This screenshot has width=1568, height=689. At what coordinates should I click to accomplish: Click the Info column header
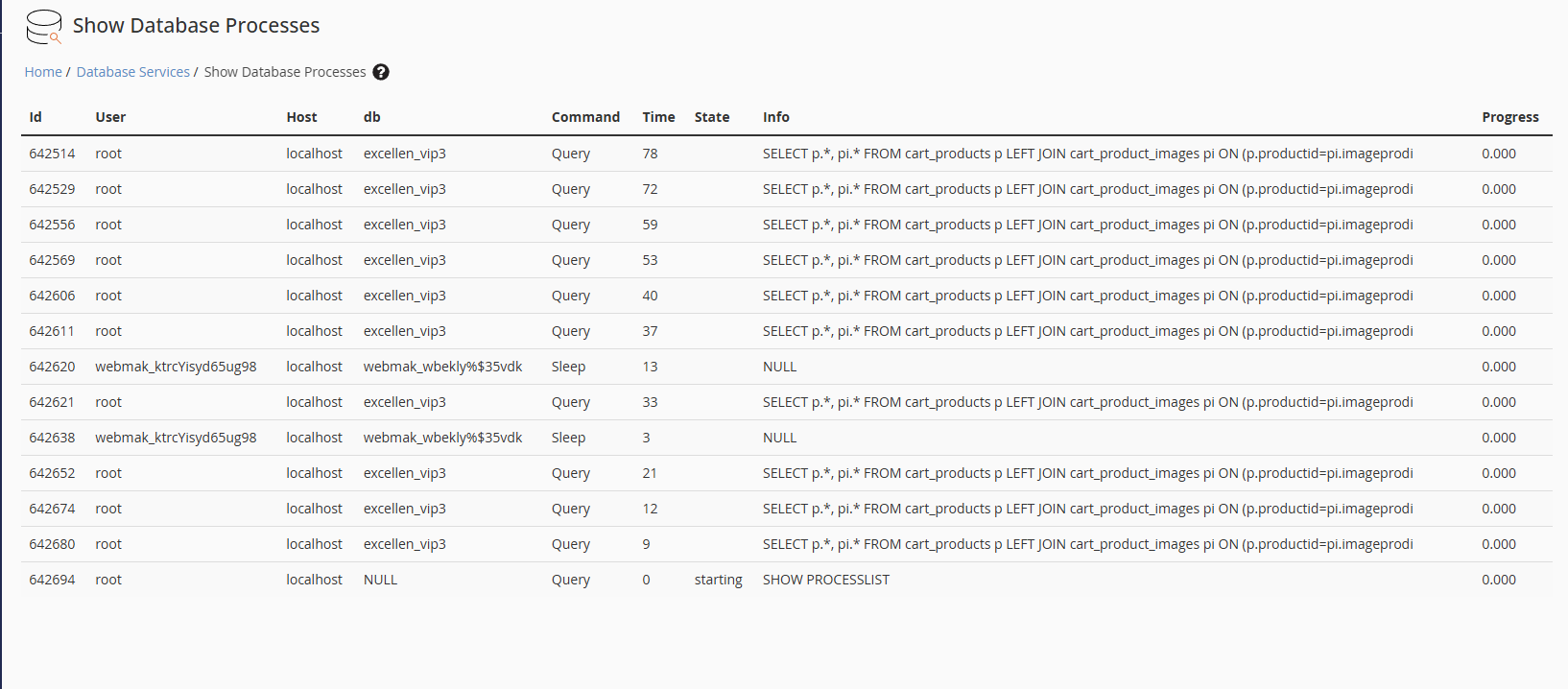[x=776, y=117]
